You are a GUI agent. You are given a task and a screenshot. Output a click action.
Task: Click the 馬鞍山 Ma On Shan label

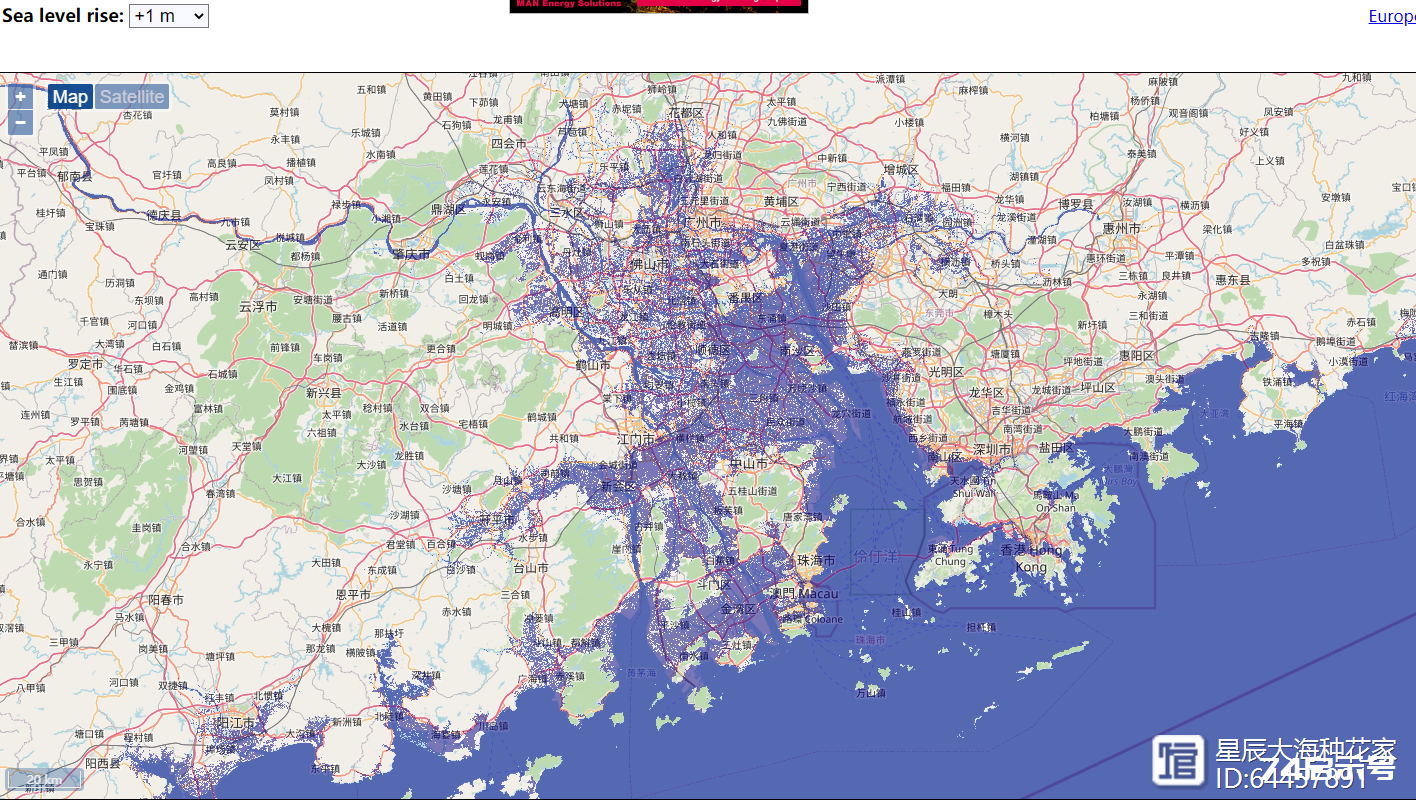click(1056, 500)
